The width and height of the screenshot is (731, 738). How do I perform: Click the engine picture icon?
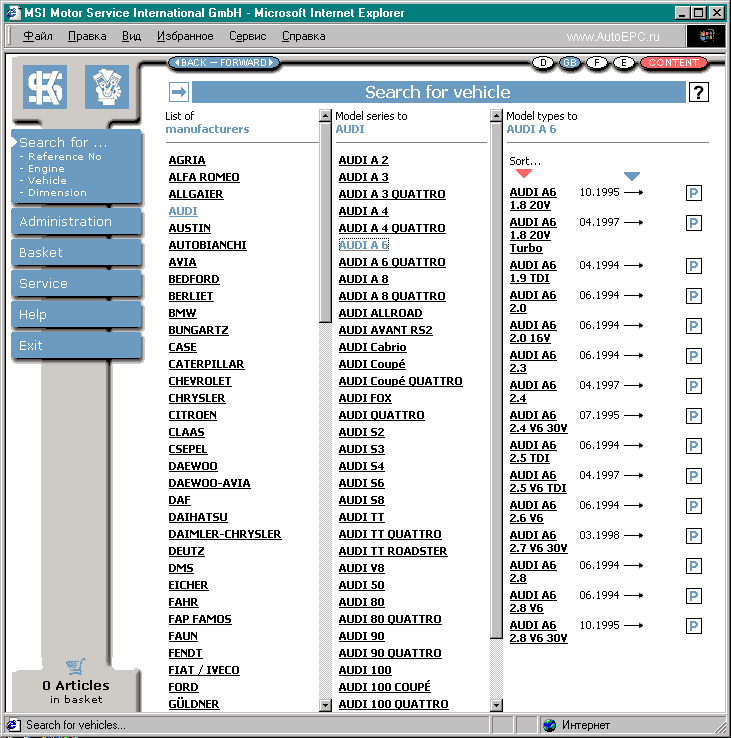click(x=107, y=87)
